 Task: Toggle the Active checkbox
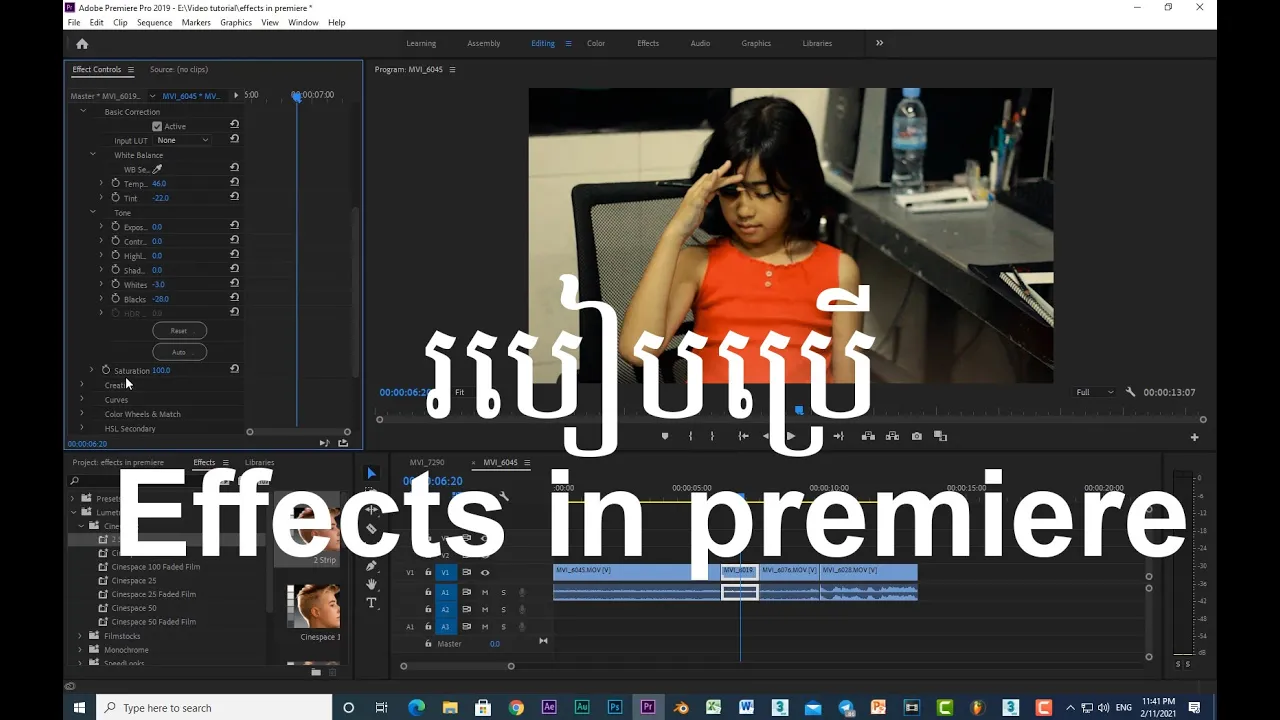[x=157, y=126]
